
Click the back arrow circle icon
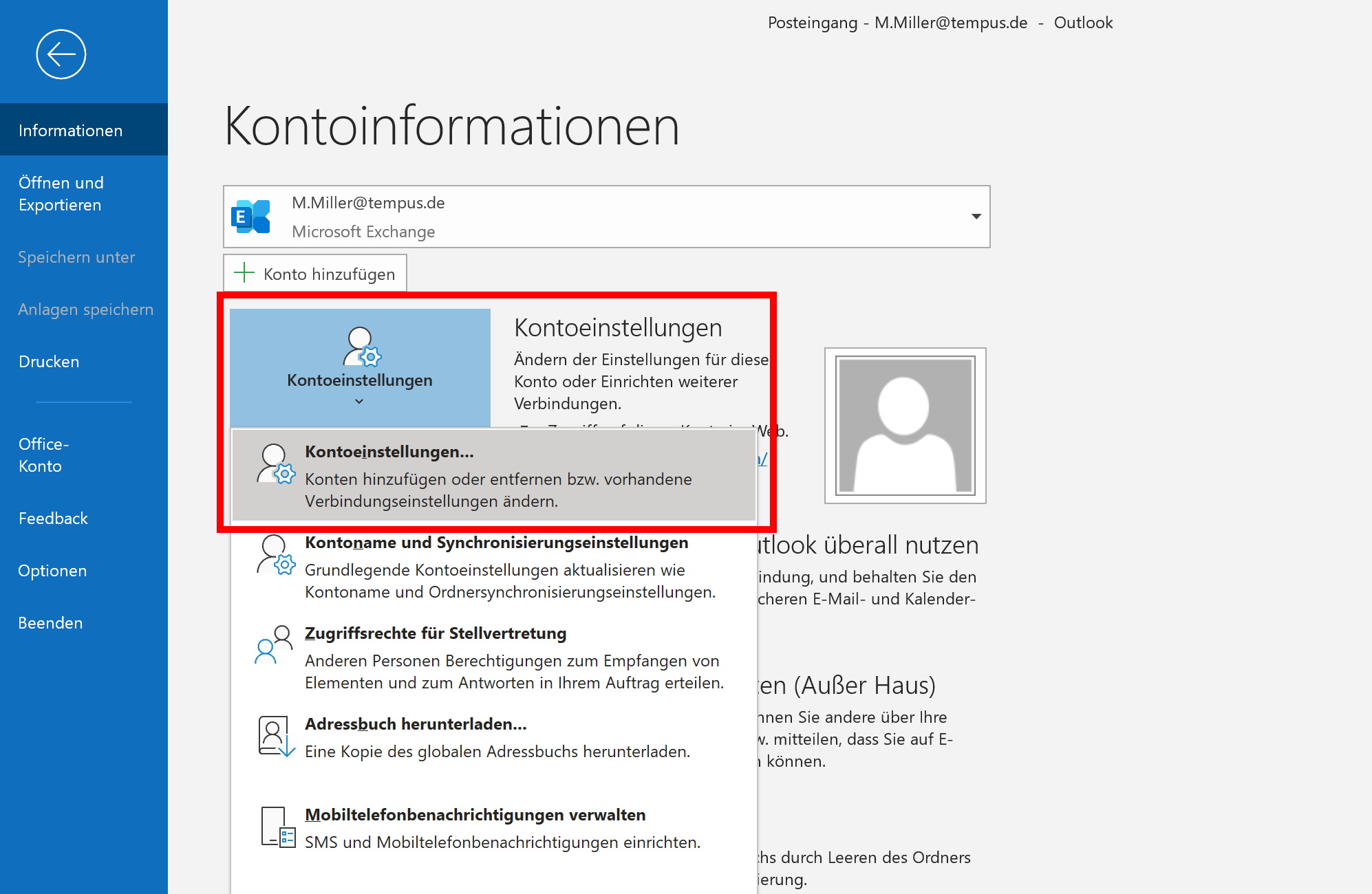click(61, 54)
